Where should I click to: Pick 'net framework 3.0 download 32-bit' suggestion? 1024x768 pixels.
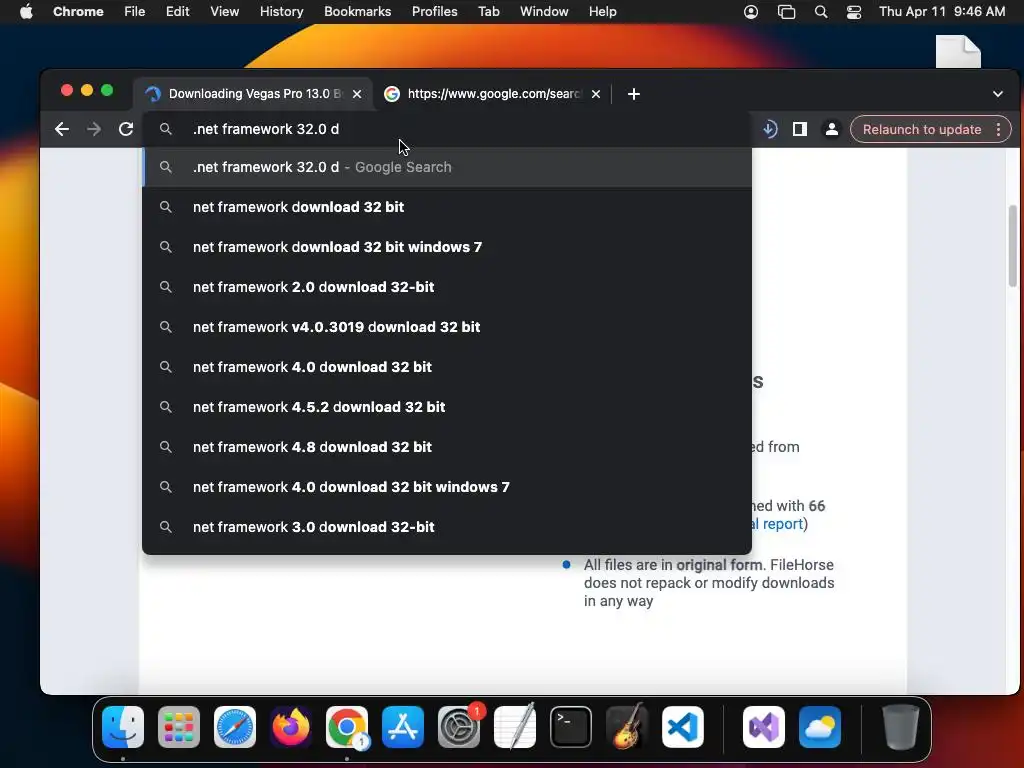447,527
